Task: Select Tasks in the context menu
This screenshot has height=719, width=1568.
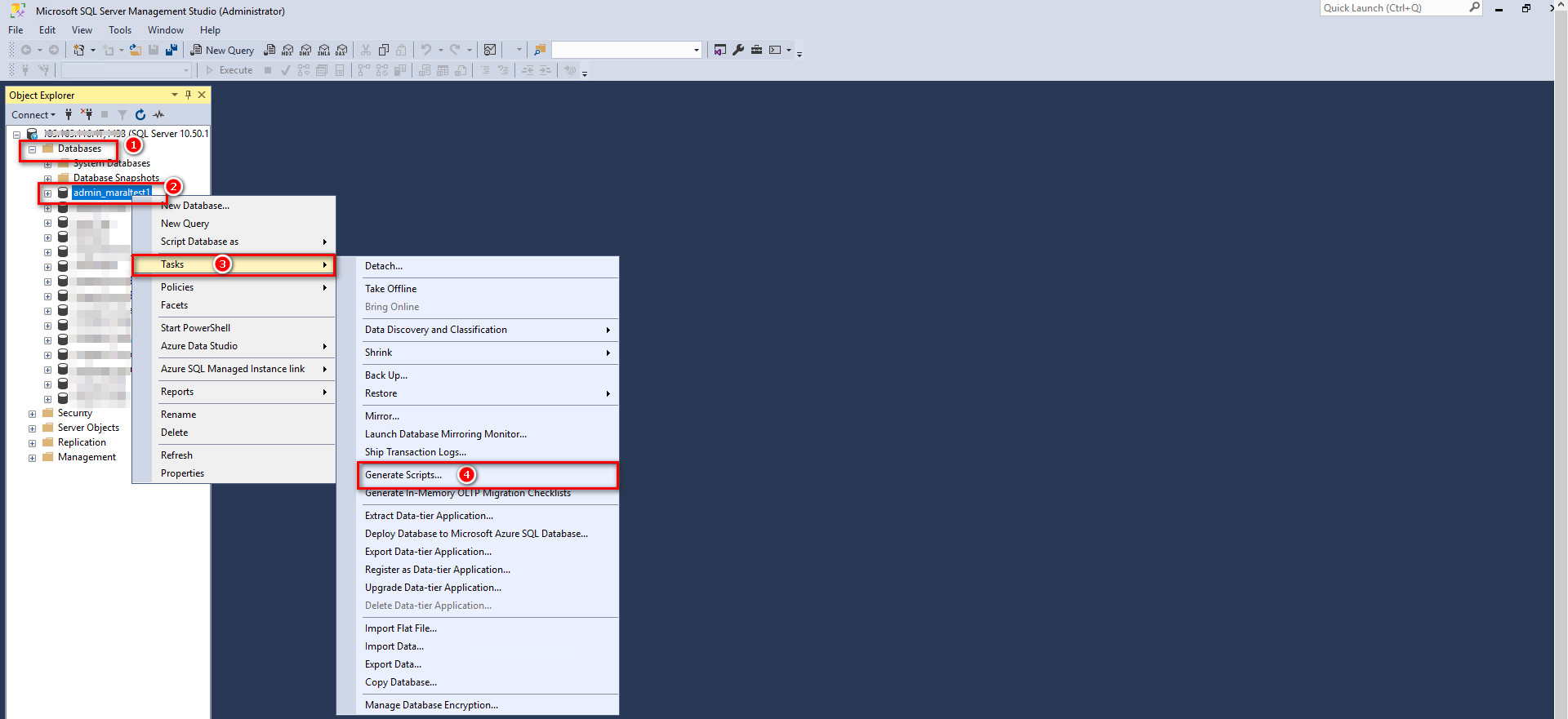Action: 234,264
